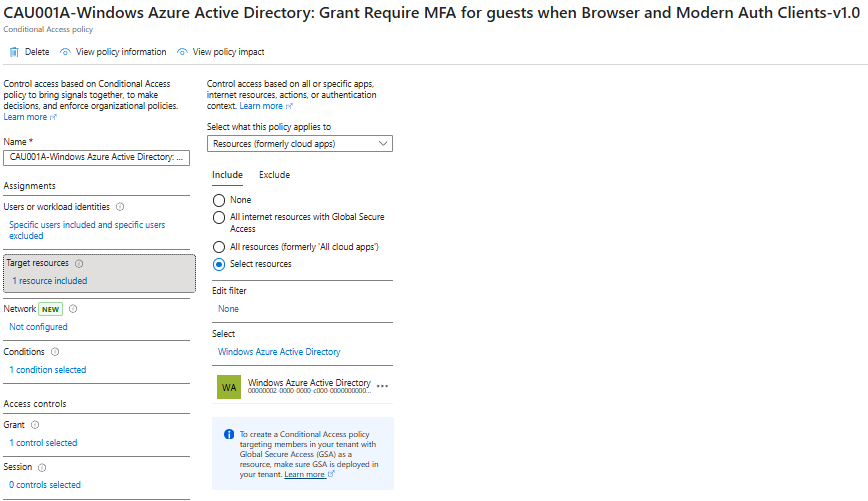Open '0 controls selected' Session link
The height and width of the screenshot is (501, 868).
coord(45,485)
